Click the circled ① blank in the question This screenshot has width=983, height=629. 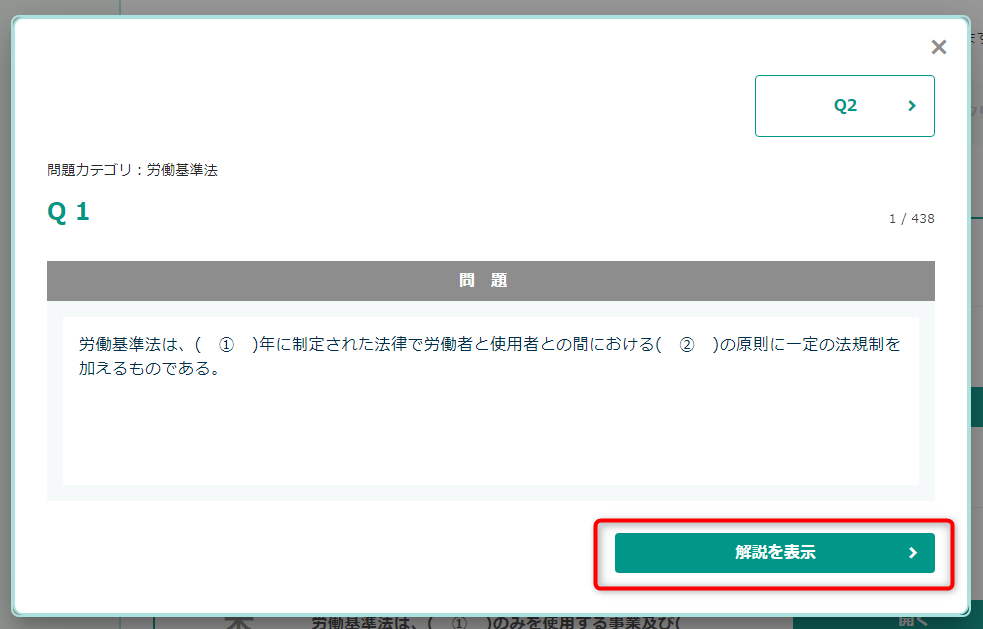pyautogui.click(x=226, y=344)
